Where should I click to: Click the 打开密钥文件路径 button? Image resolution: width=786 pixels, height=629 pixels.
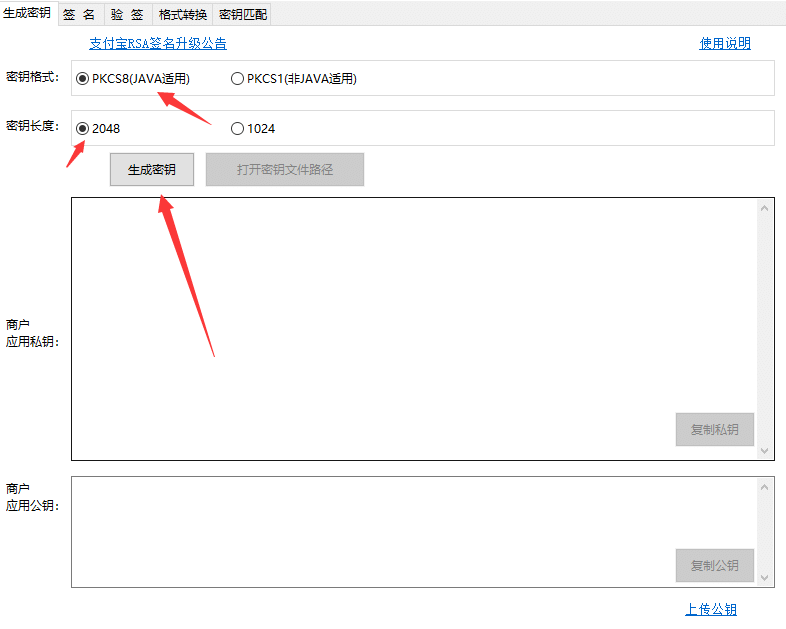pyautogui.click(x=285, y=170)
